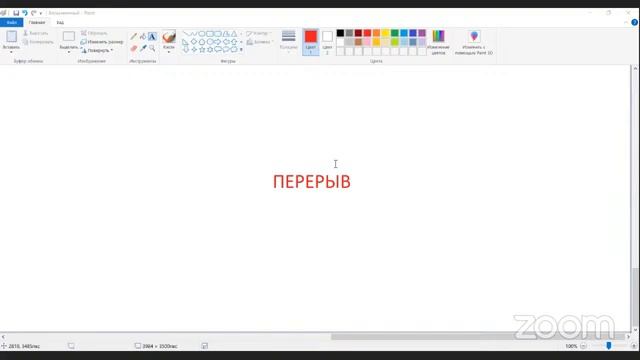640x360 pixels.
Task: Select the Eraser tool
Action: pyautogui.click(x=133, y=48)
